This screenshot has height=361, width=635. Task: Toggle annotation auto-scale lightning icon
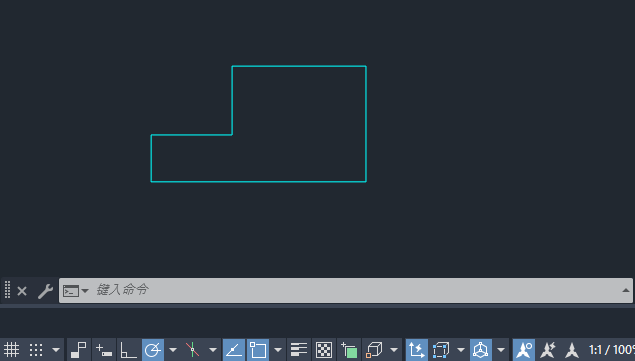548,350
